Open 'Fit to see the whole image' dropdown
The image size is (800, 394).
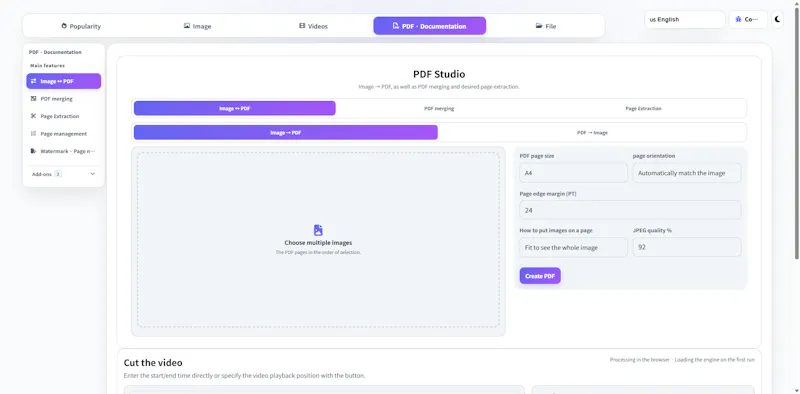coord(573,248)
